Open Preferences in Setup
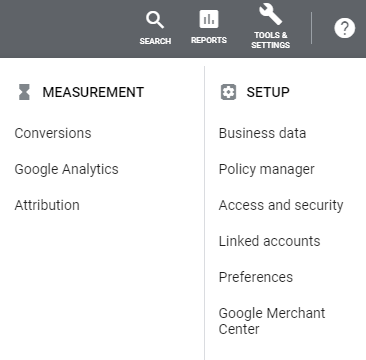The height and width of the screenshot is (360, 366). pos(256,277)
